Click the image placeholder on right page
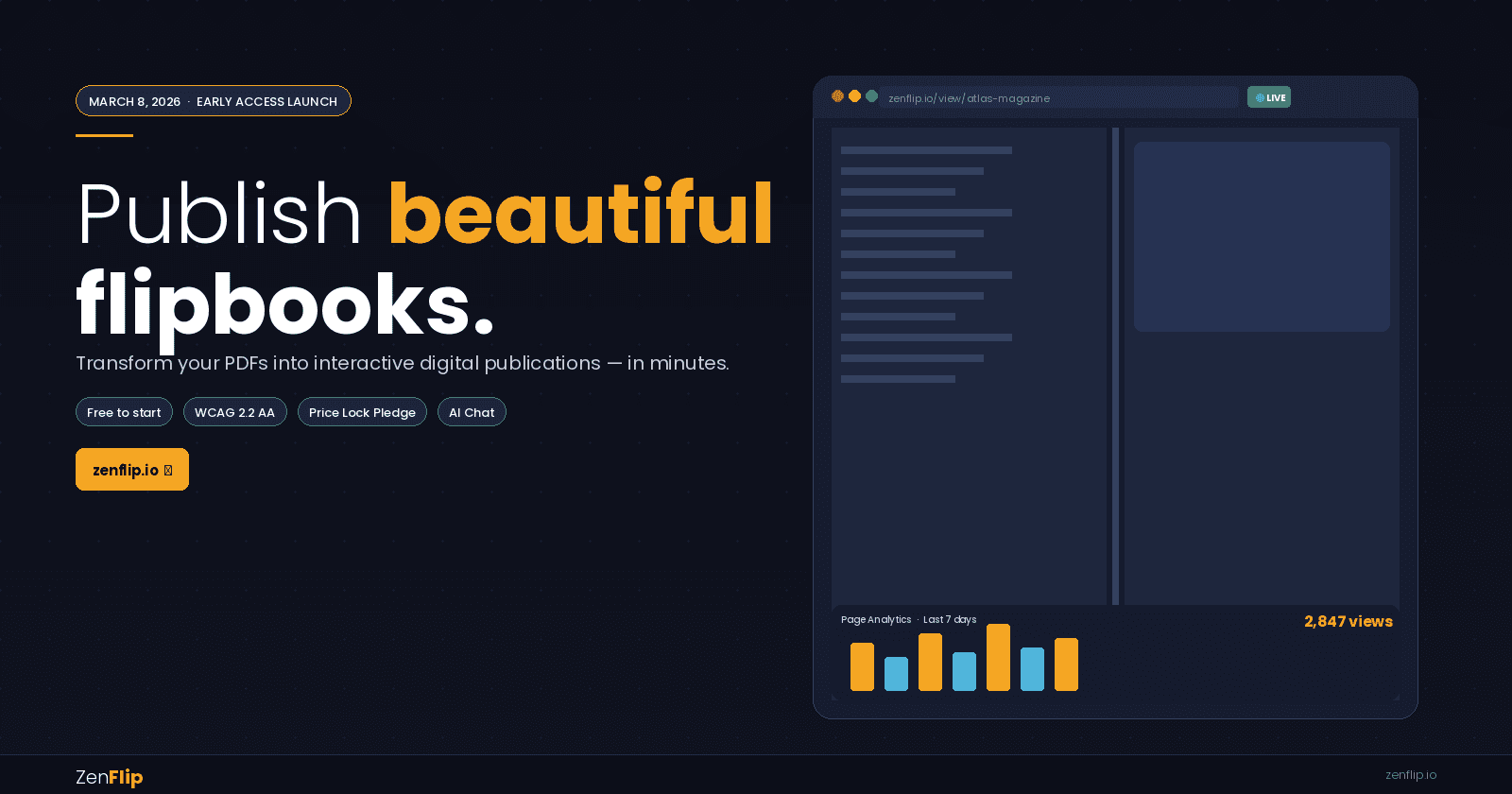The height and width of the screenshot is (794, 1512). coord(1262,236)
